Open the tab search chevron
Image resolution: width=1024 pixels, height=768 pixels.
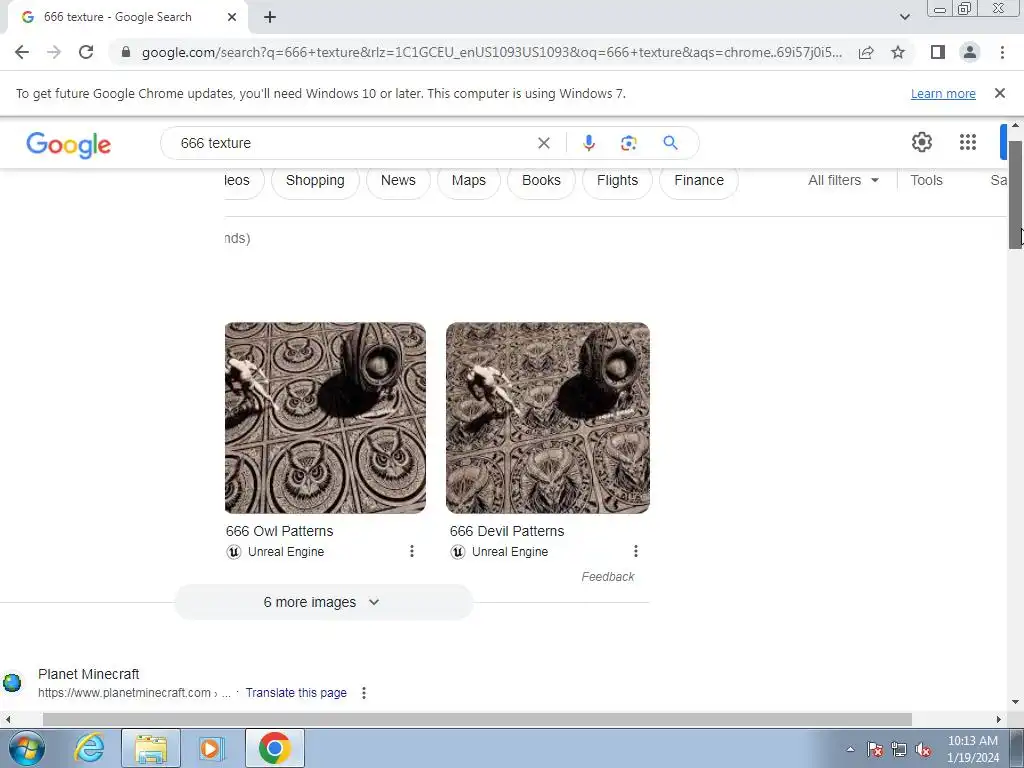coord(904,17)
